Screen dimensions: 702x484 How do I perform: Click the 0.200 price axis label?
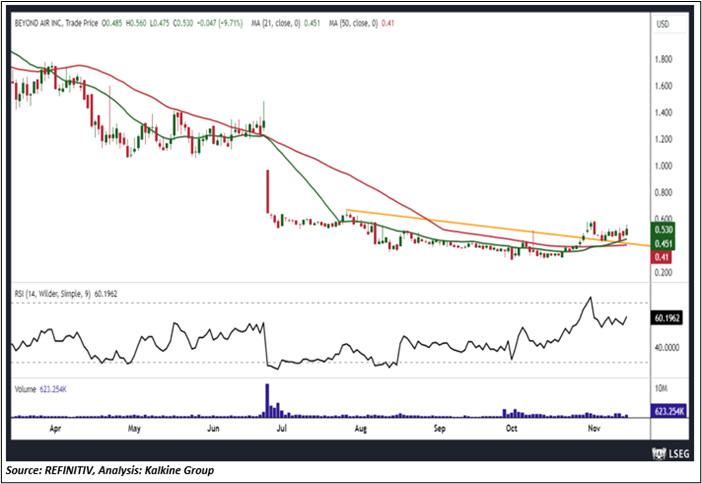click(x=664, y=272)
